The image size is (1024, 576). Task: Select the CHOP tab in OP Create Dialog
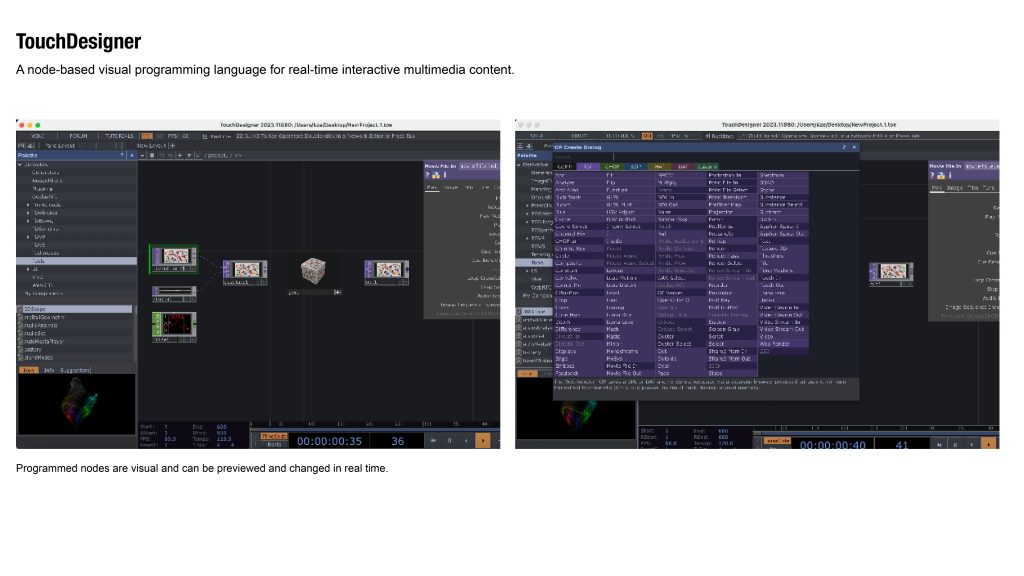pos(612,167)
